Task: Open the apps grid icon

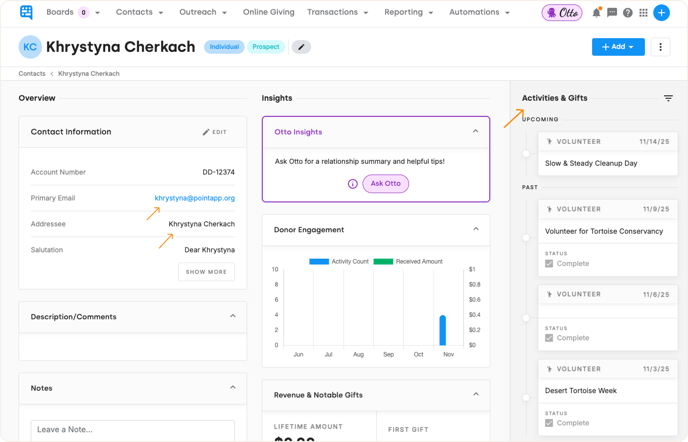Action: click(643, 13)
